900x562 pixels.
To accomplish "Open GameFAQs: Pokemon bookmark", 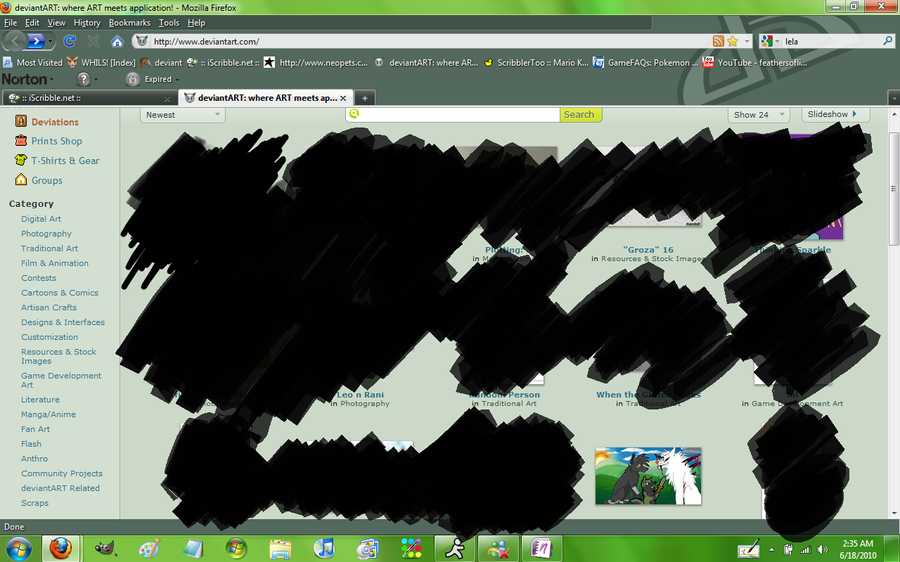I will 646,63.
